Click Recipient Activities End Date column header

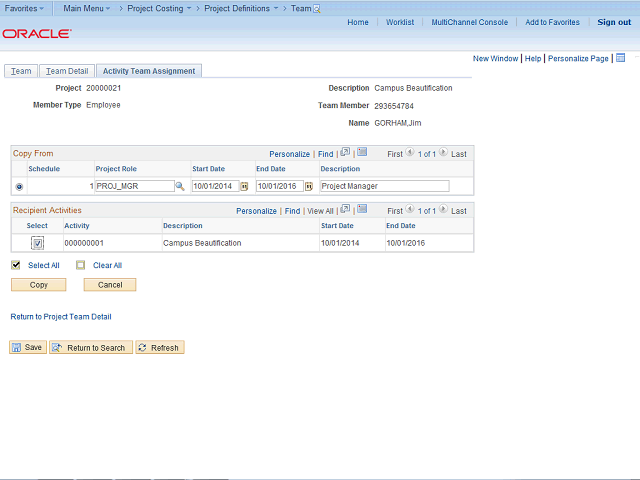click(x=401, y=226)
